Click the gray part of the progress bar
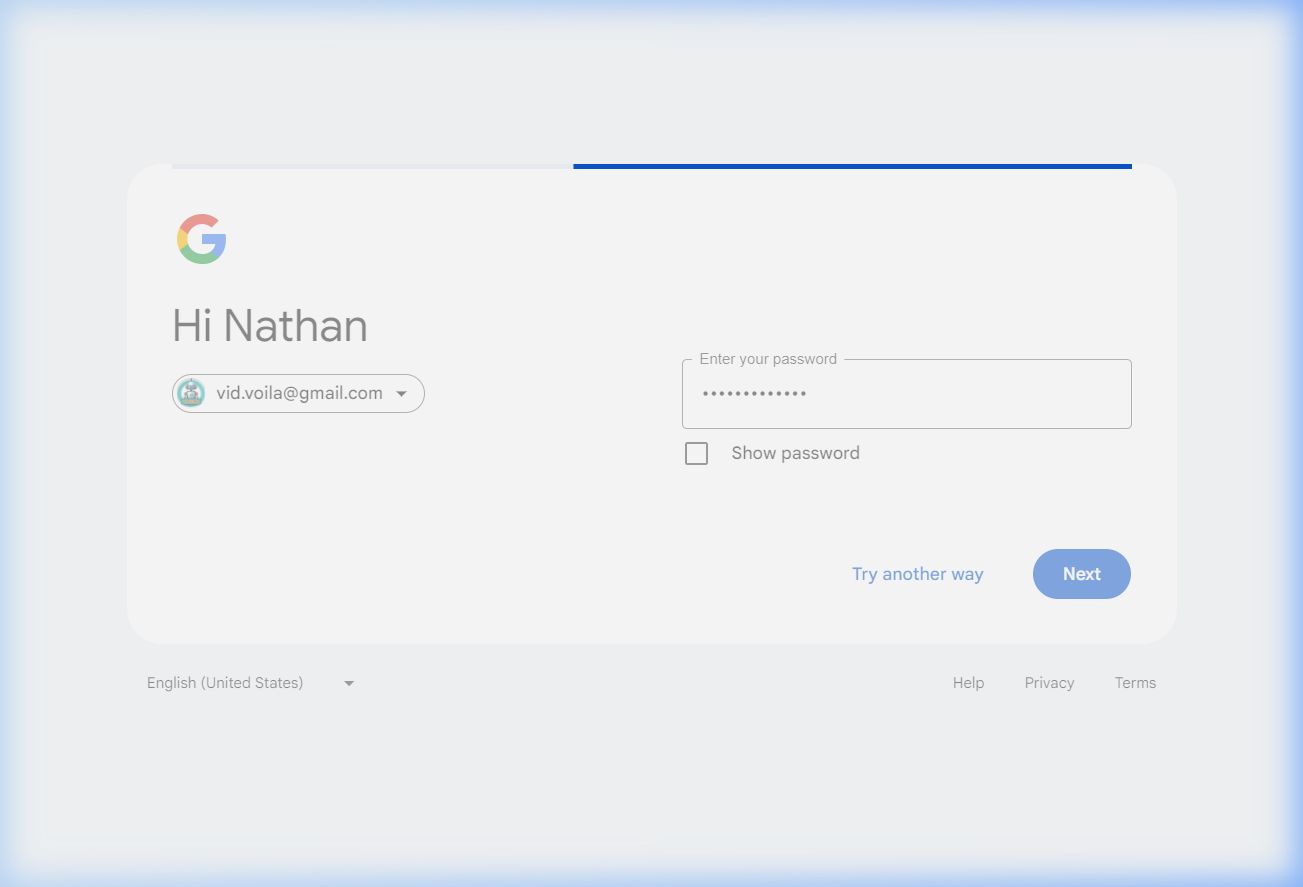1303x887 pixels. [372, 166]
